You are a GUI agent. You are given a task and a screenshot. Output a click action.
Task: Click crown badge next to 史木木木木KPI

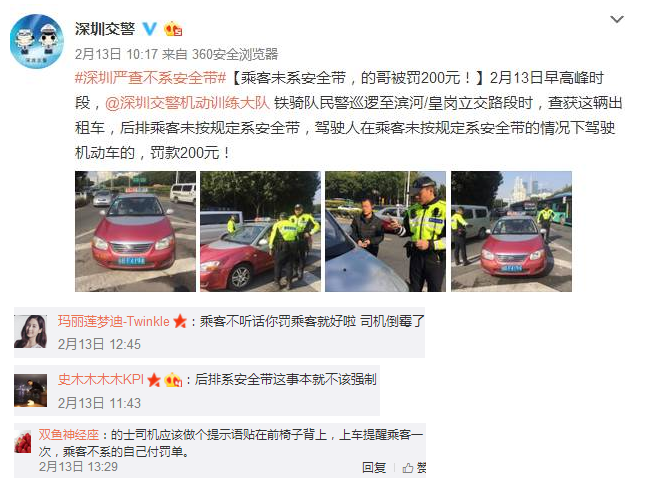[x=173, y=380]
